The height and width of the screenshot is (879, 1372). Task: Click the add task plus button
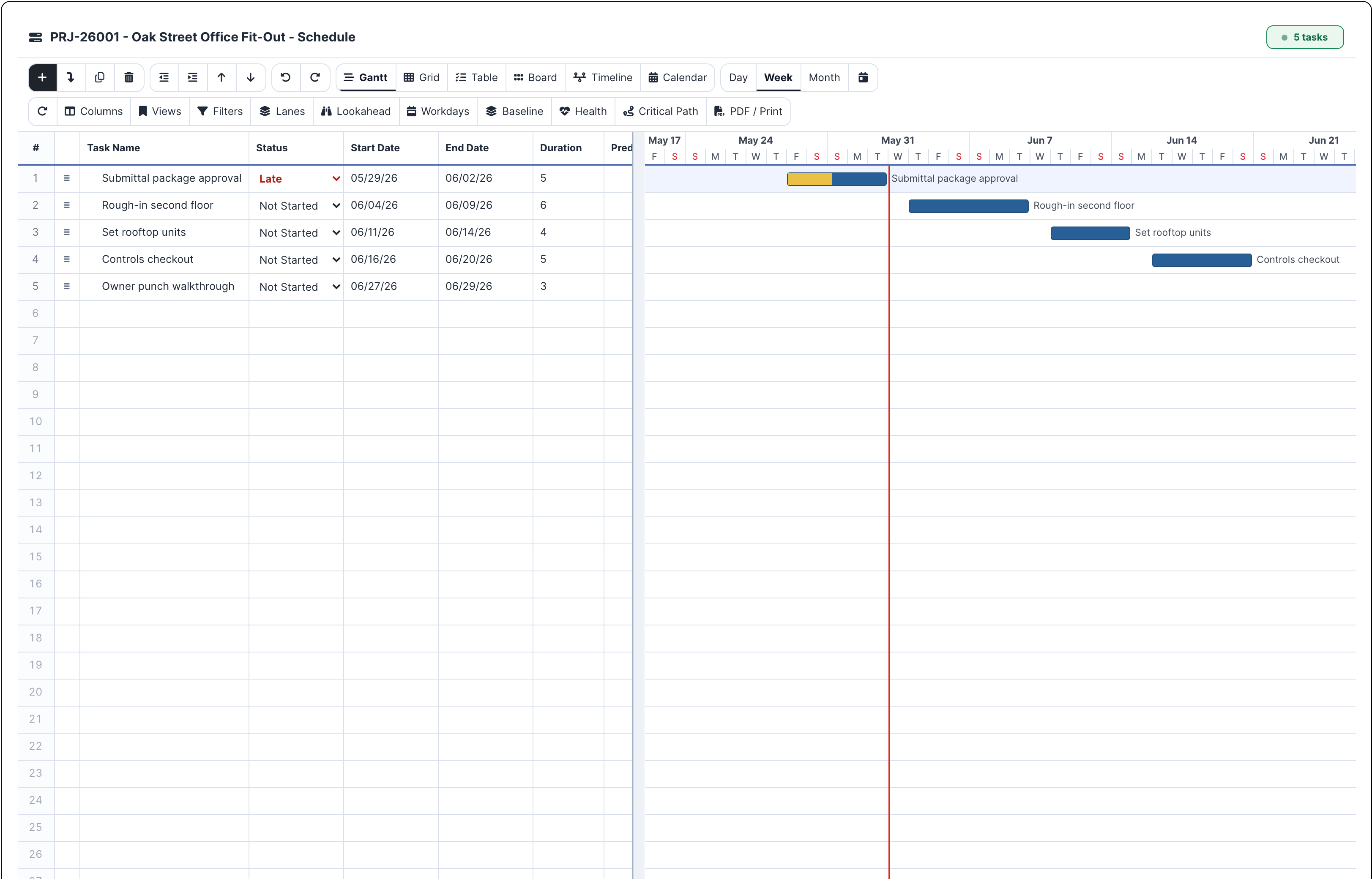click(42, 78)
